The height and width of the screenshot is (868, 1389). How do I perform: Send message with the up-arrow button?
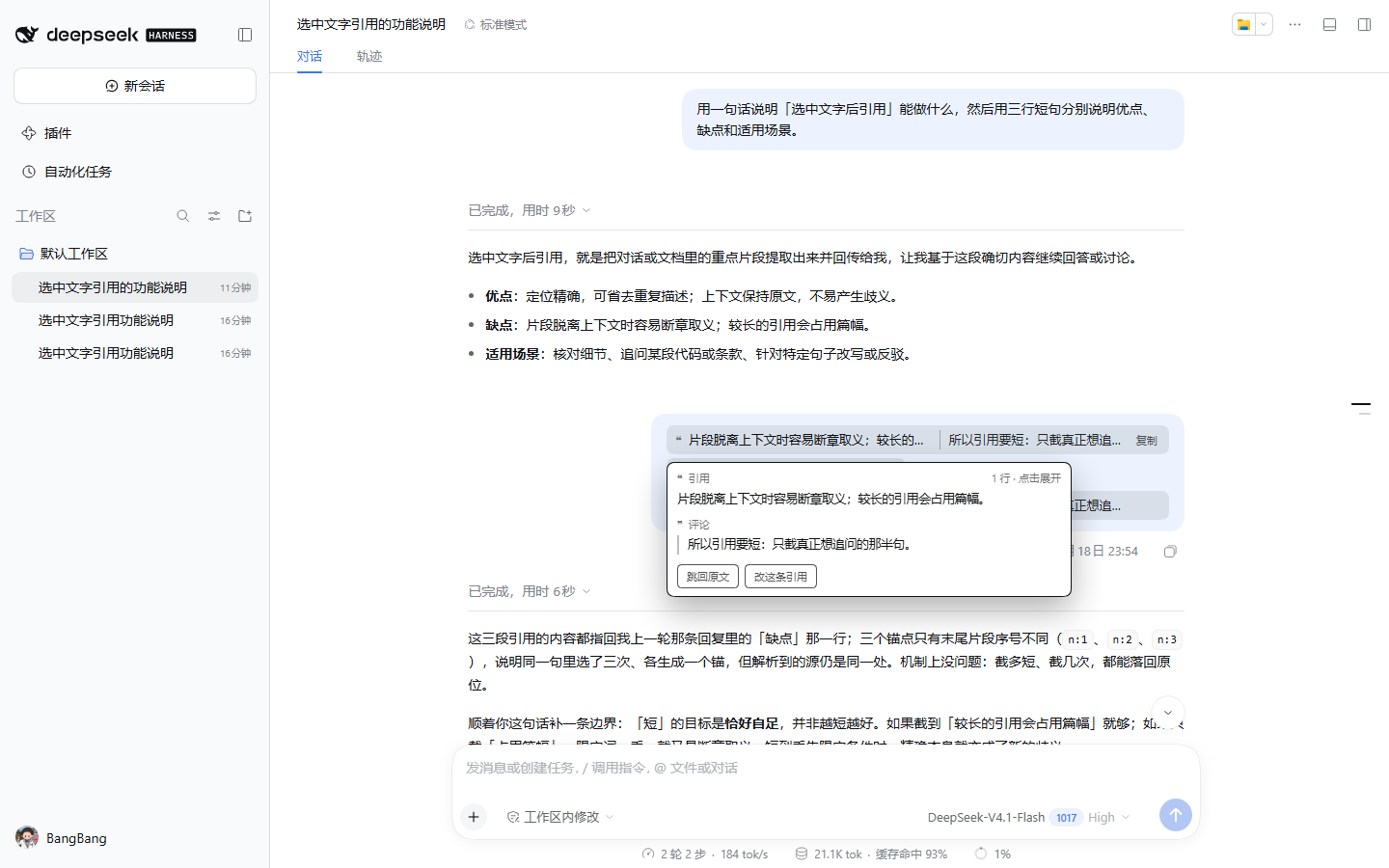point(1175,815)
